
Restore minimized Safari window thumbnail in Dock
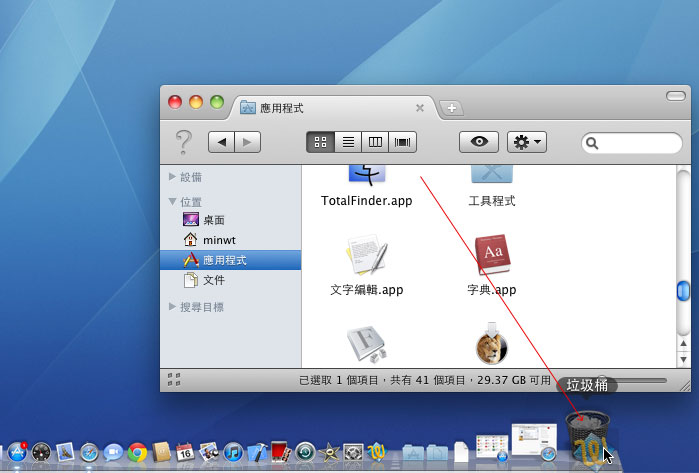coord(534,442)
